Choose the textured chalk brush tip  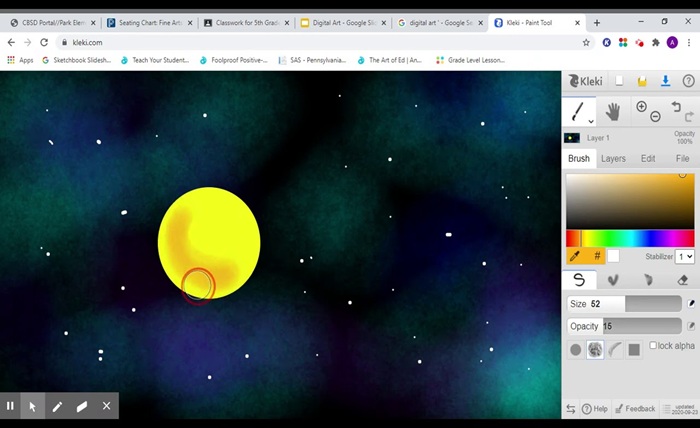coord(595,349)
